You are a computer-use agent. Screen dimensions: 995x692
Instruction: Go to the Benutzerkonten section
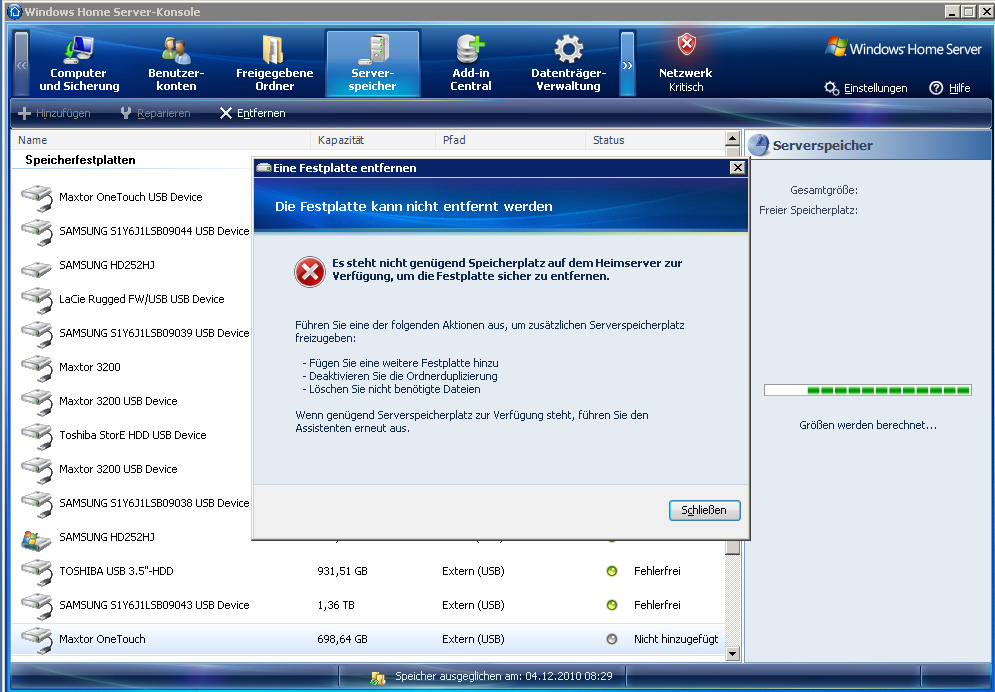pyautogui.click(x=176, y=63)
